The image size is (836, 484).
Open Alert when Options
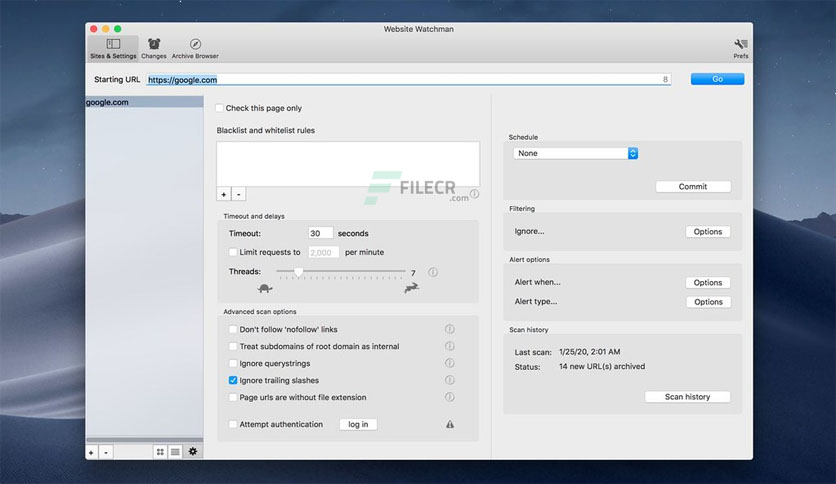pyautogui.click(x=708, y=283)
